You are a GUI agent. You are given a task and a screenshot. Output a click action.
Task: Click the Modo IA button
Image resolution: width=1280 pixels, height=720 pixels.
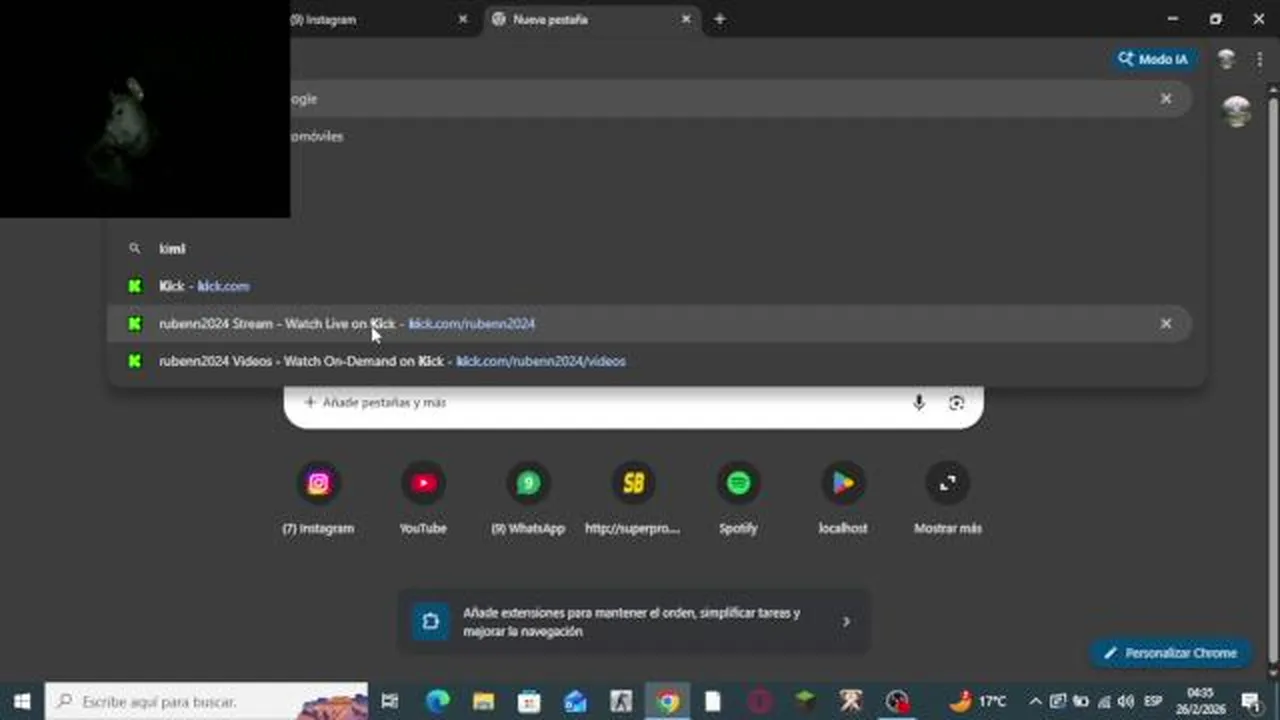[1155, 59]
